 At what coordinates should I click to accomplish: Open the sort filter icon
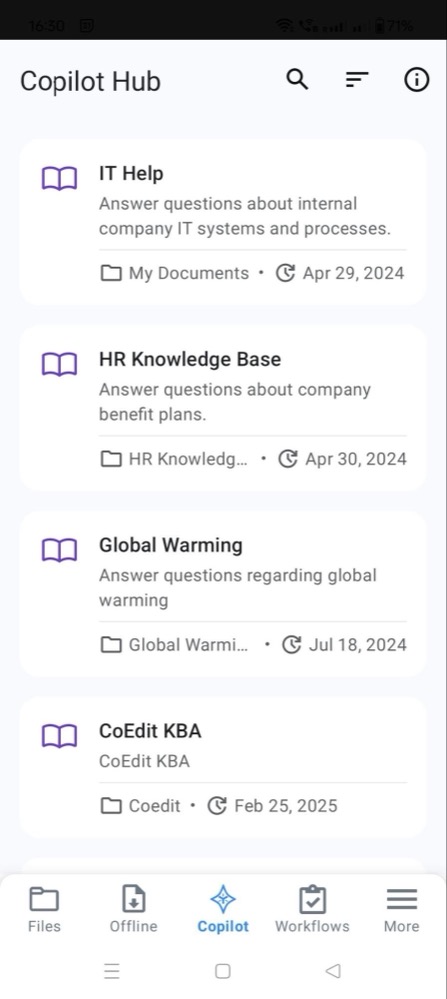(357, 80)
